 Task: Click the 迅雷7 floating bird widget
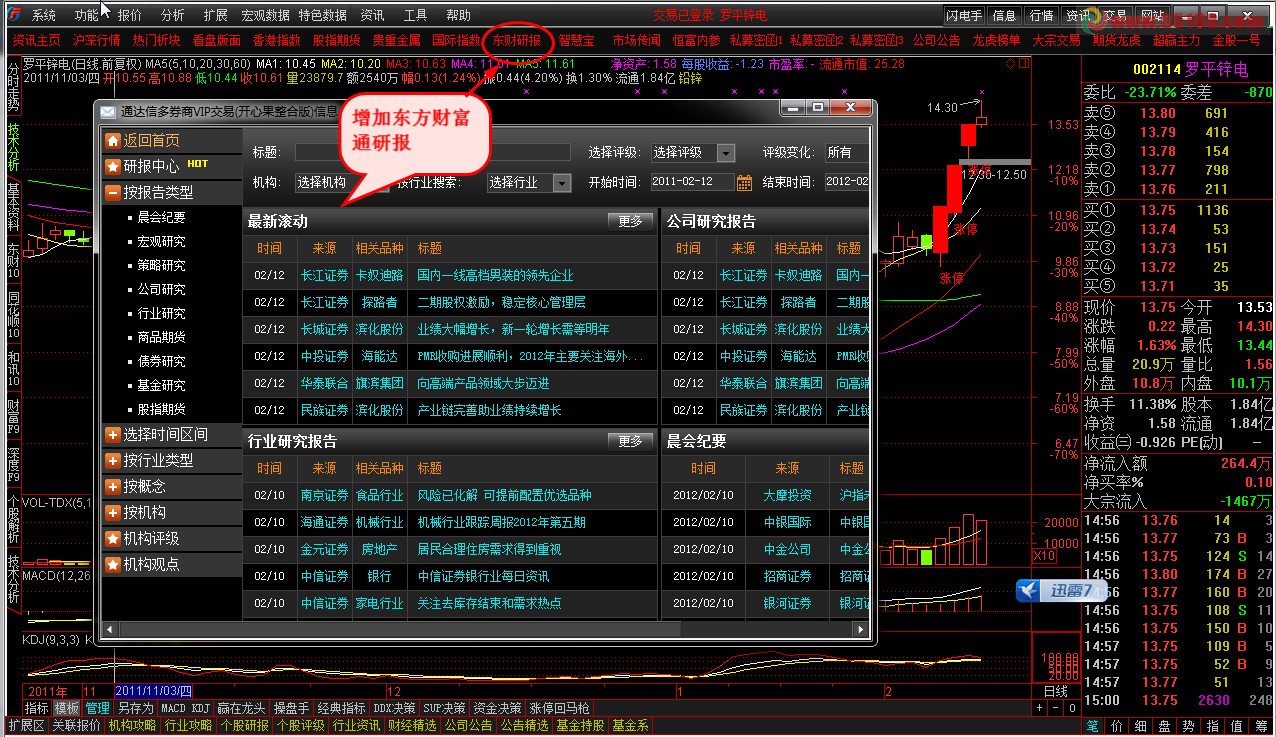point(1061,590)
